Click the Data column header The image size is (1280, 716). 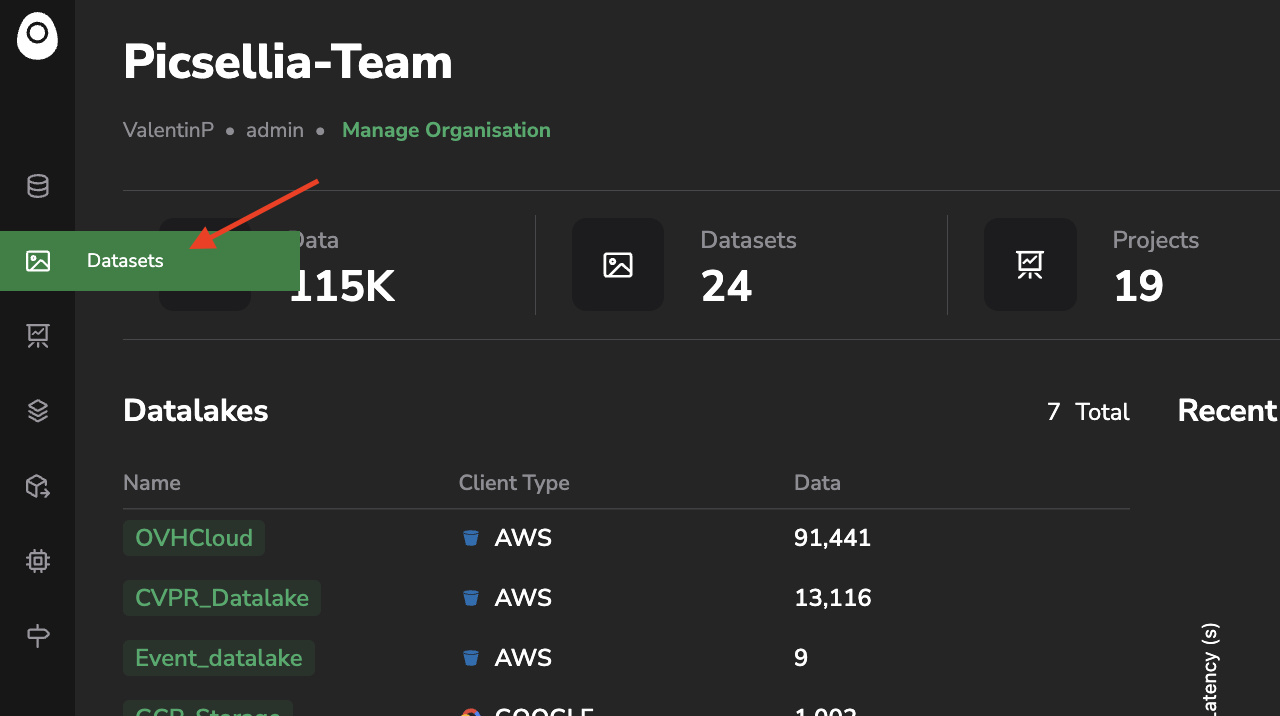tap(817, 483)
